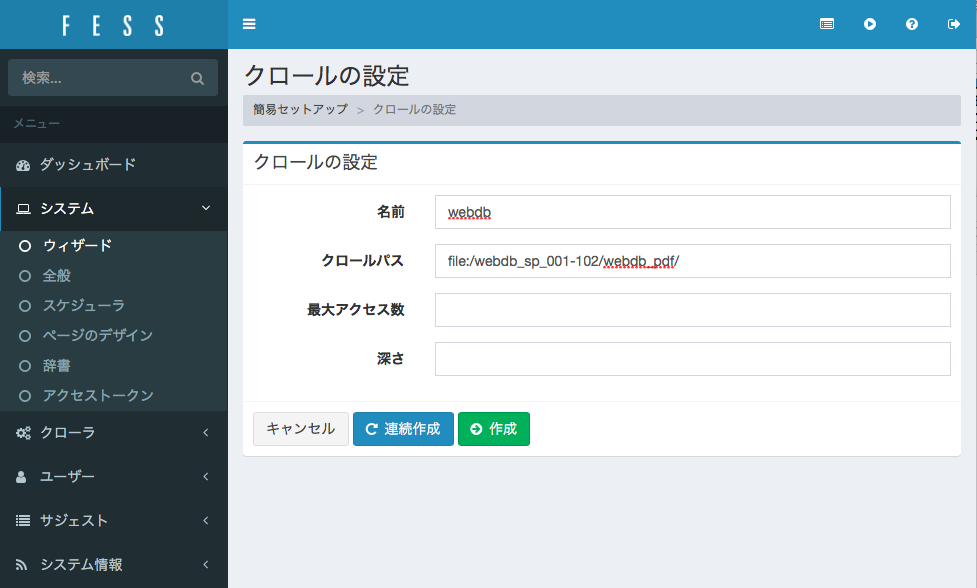Click the 連続作成 button

coord(403,429)
